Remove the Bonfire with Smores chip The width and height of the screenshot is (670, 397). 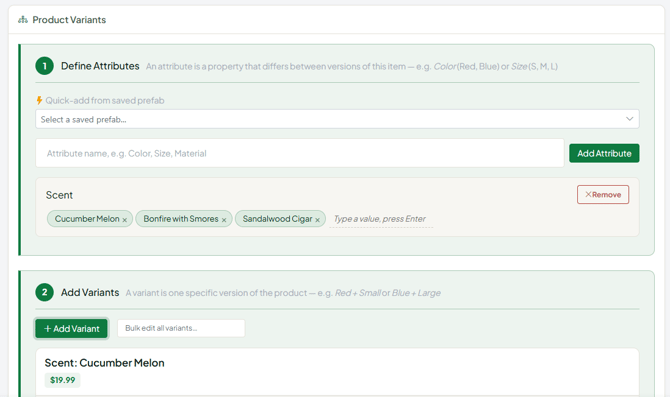click(224, 220)
